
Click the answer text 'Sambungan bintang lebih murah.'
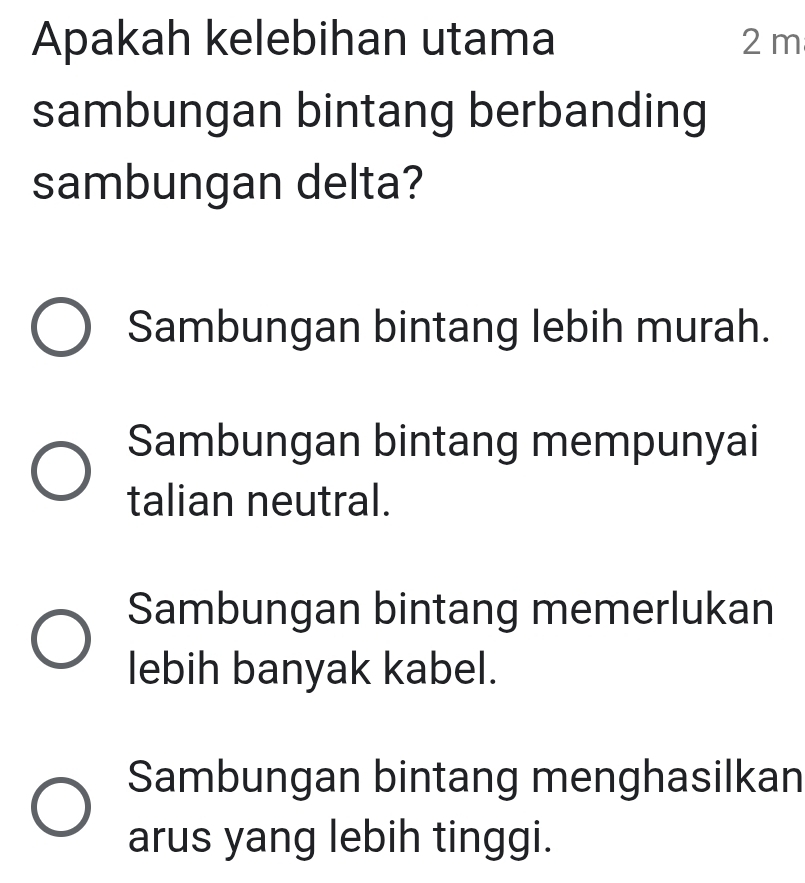pyautogui.click(x=447, y=326)
